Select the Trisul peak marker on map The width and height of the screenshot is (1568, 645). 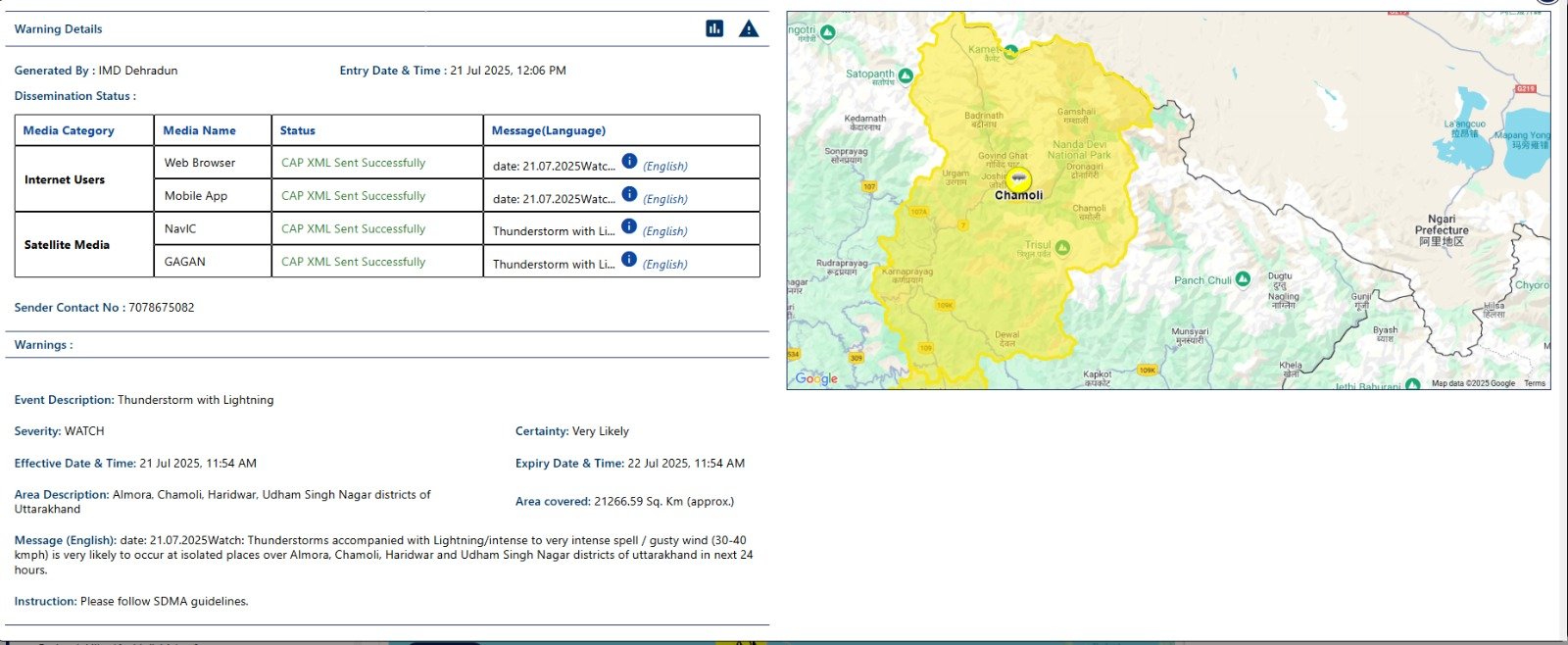point(1062,247)
